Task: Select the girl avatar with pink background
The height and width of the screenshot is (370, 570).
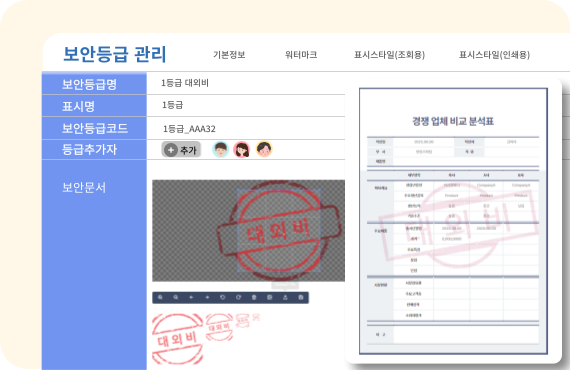Action: tap(242, 149)
